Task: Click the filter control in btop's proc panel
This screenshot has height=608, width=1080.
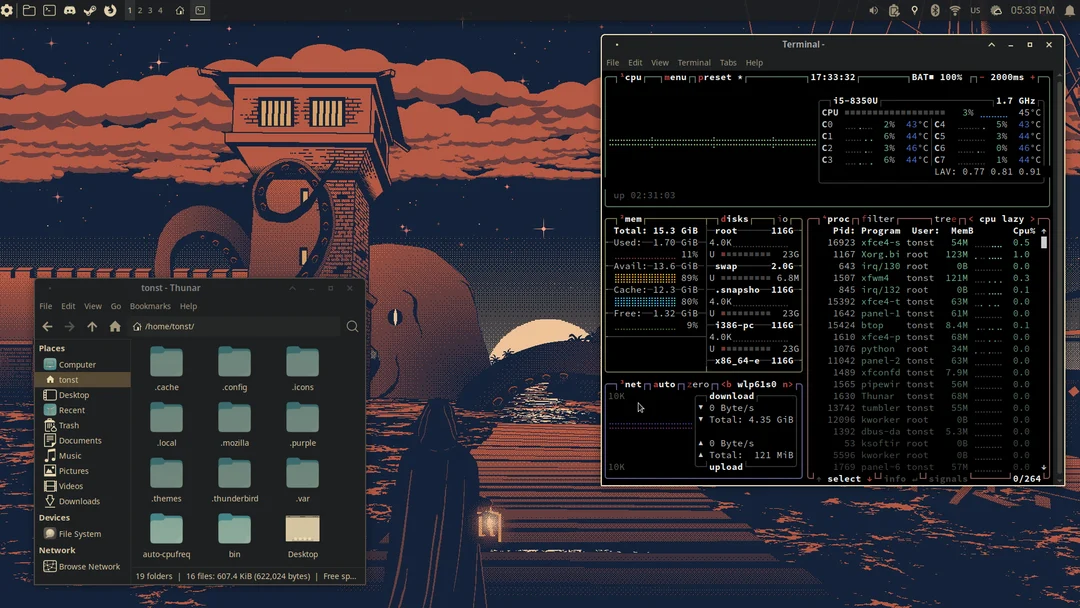Action: point(878,219)
